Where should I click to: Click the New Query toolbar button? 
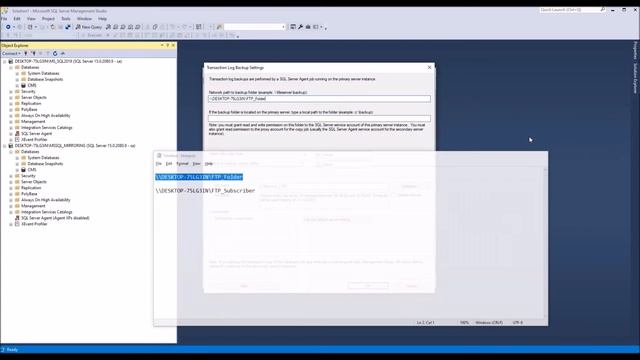coord(89,27)
